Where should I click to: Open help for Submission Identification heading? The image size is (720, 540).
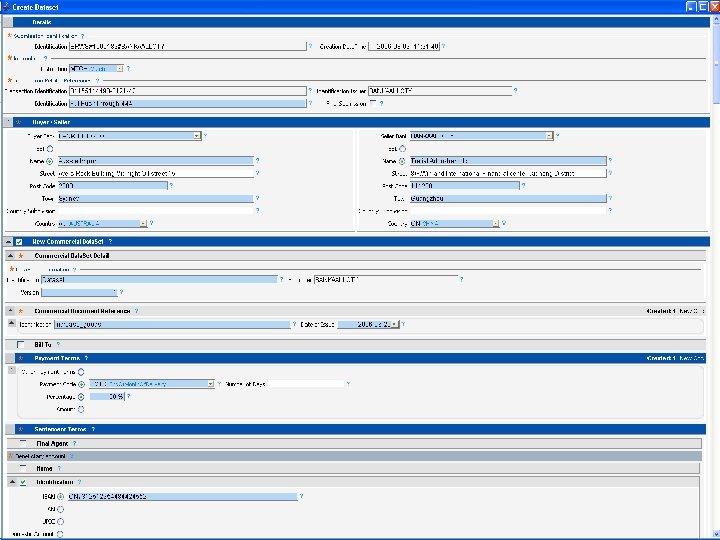coord(83,36)
